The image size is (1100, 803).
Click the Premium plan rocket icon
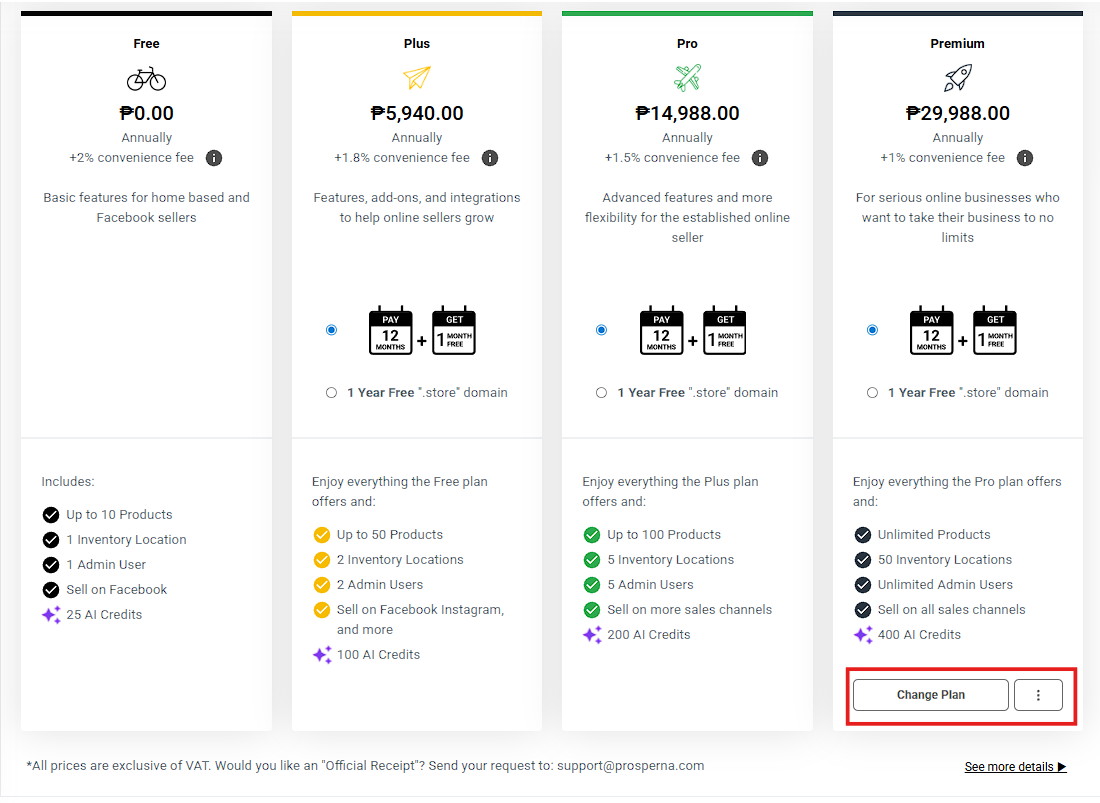(x=957, y=78)
